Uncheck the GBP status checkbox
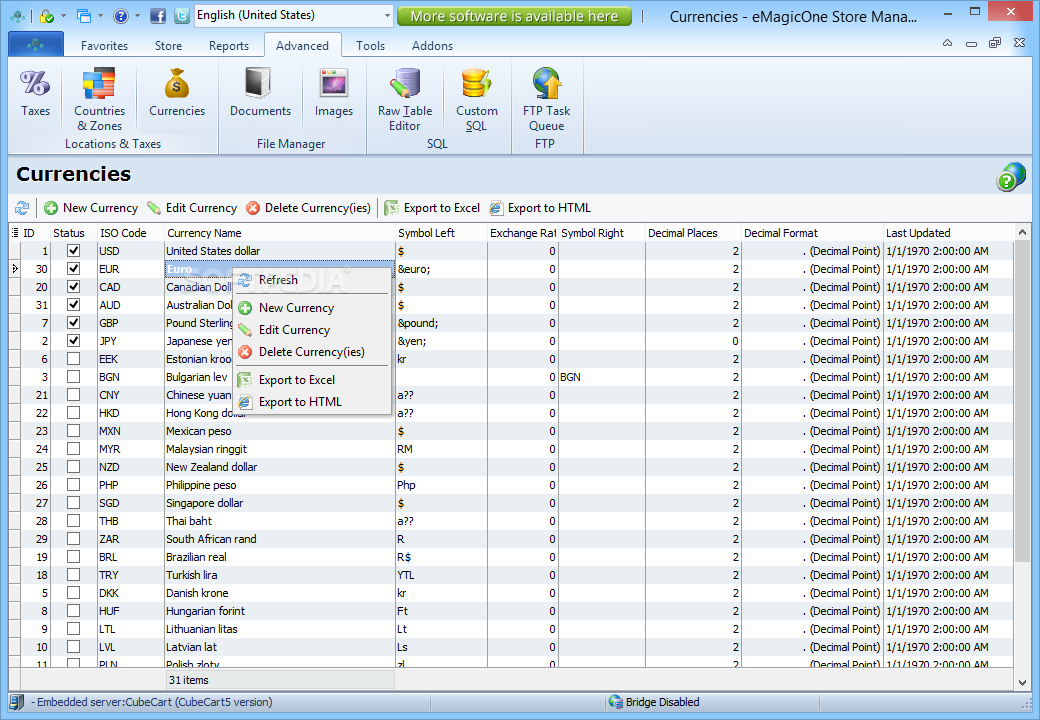Screen dimensions: 1040x720 74,322
